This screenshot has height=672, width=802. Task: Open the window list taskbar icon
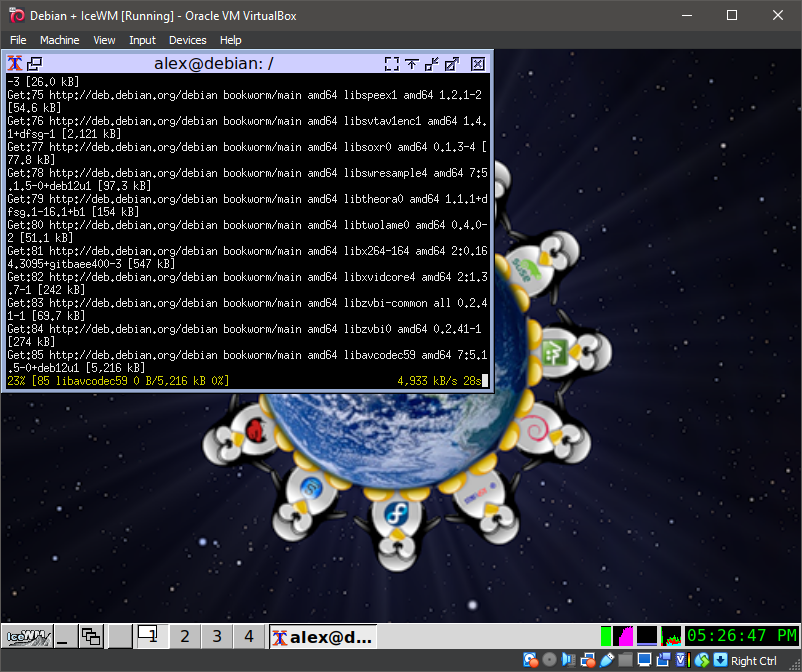point(92,636)
